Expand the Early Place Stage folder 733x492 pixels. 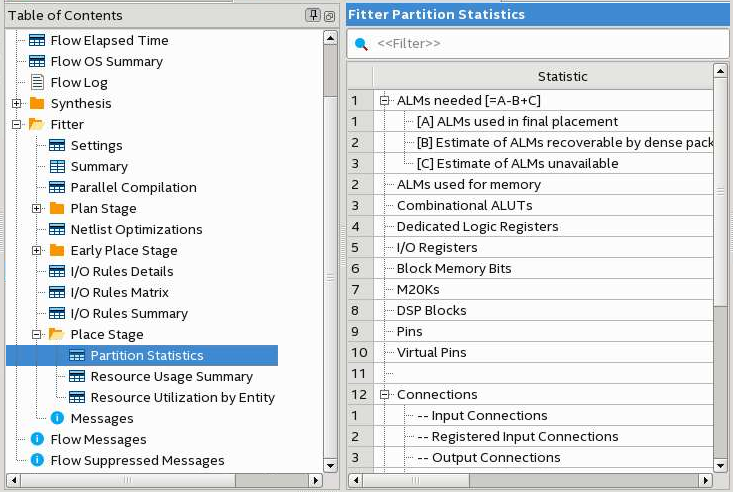pyautogui.click(x=37, y=250)
